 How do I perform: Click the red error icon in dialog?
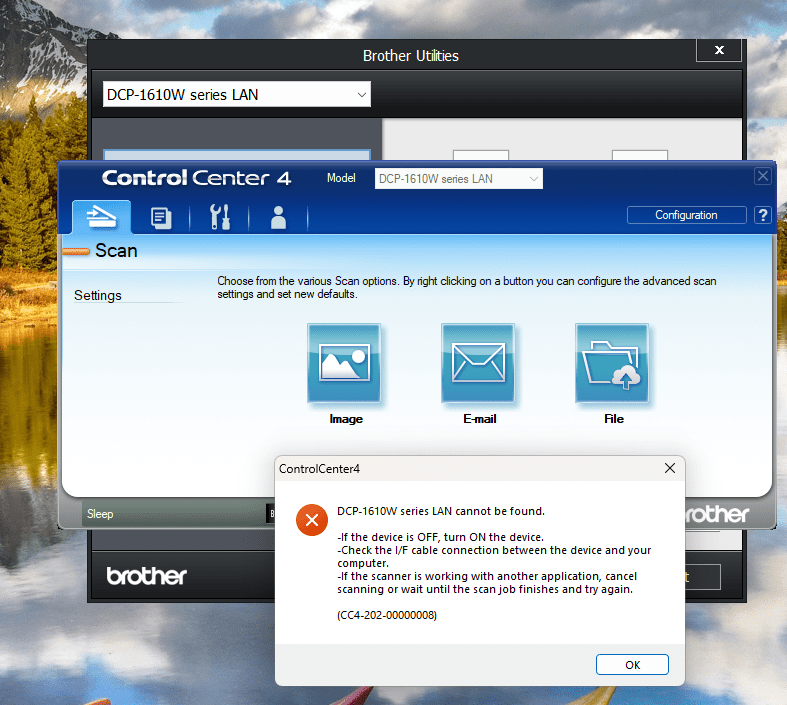(x=312, y=520)
